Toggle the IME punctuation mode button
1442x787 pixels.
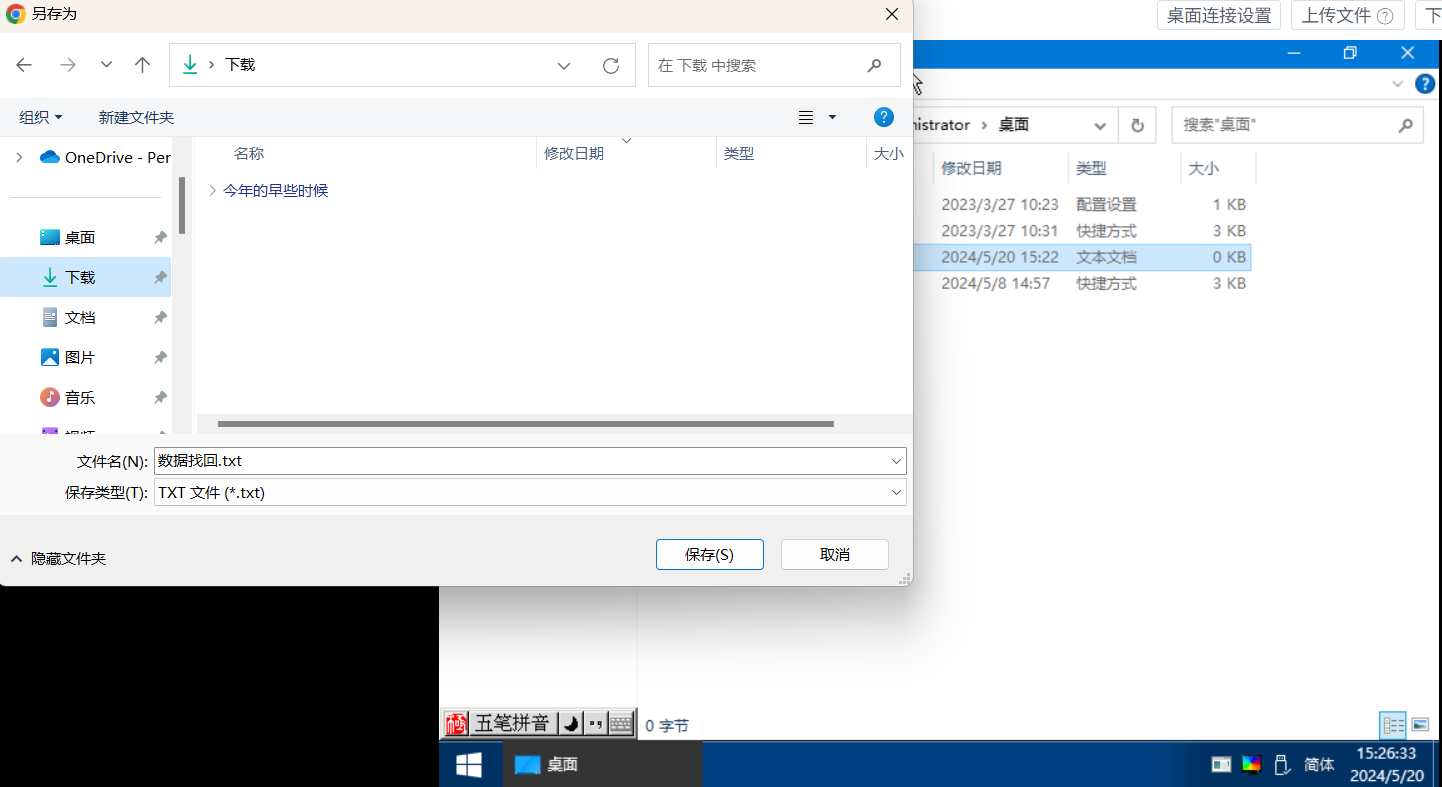click(x=596, y=723)
